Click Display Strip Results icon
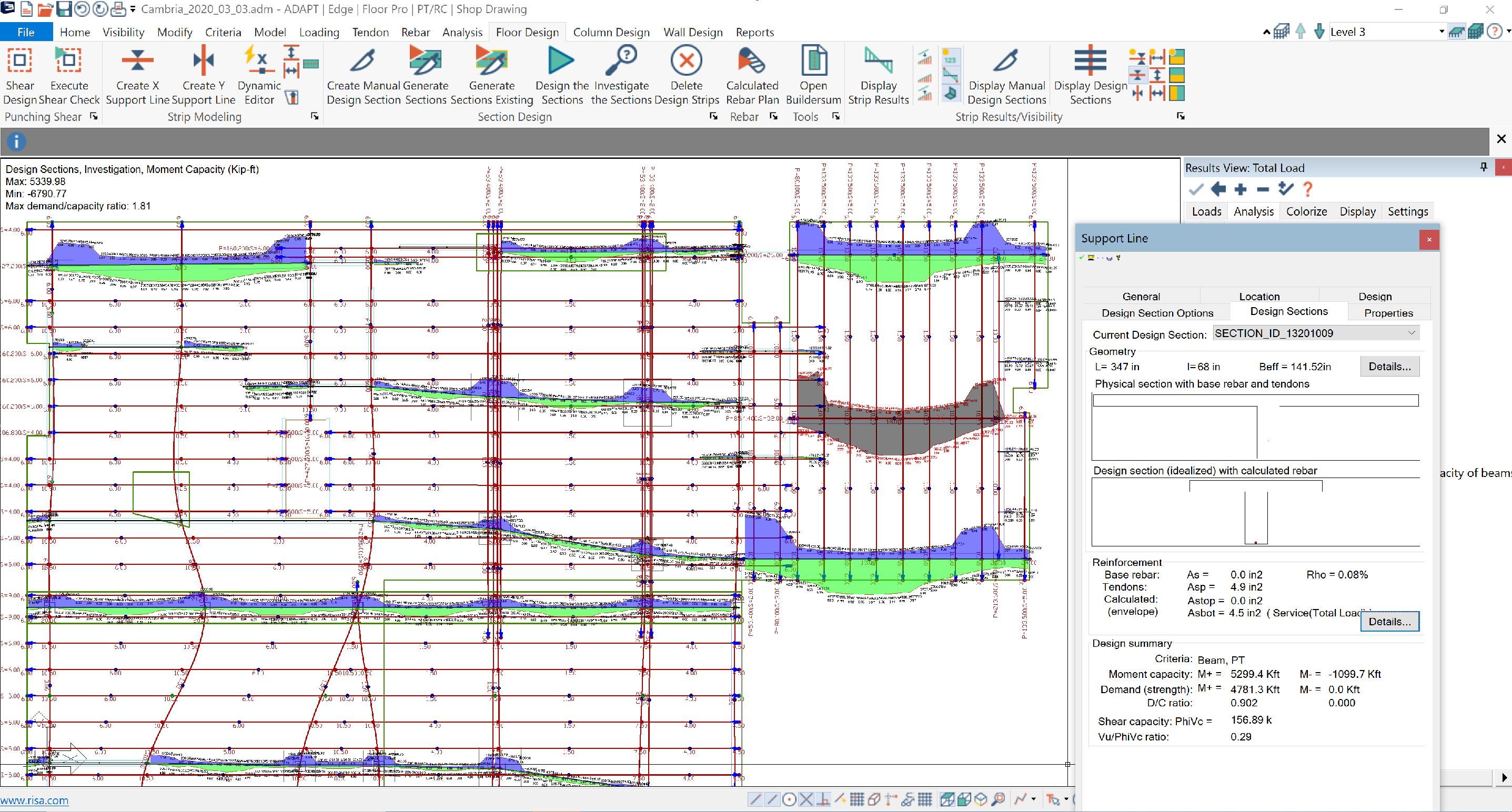The image size is (1512, 812). (x=878, y=60)
